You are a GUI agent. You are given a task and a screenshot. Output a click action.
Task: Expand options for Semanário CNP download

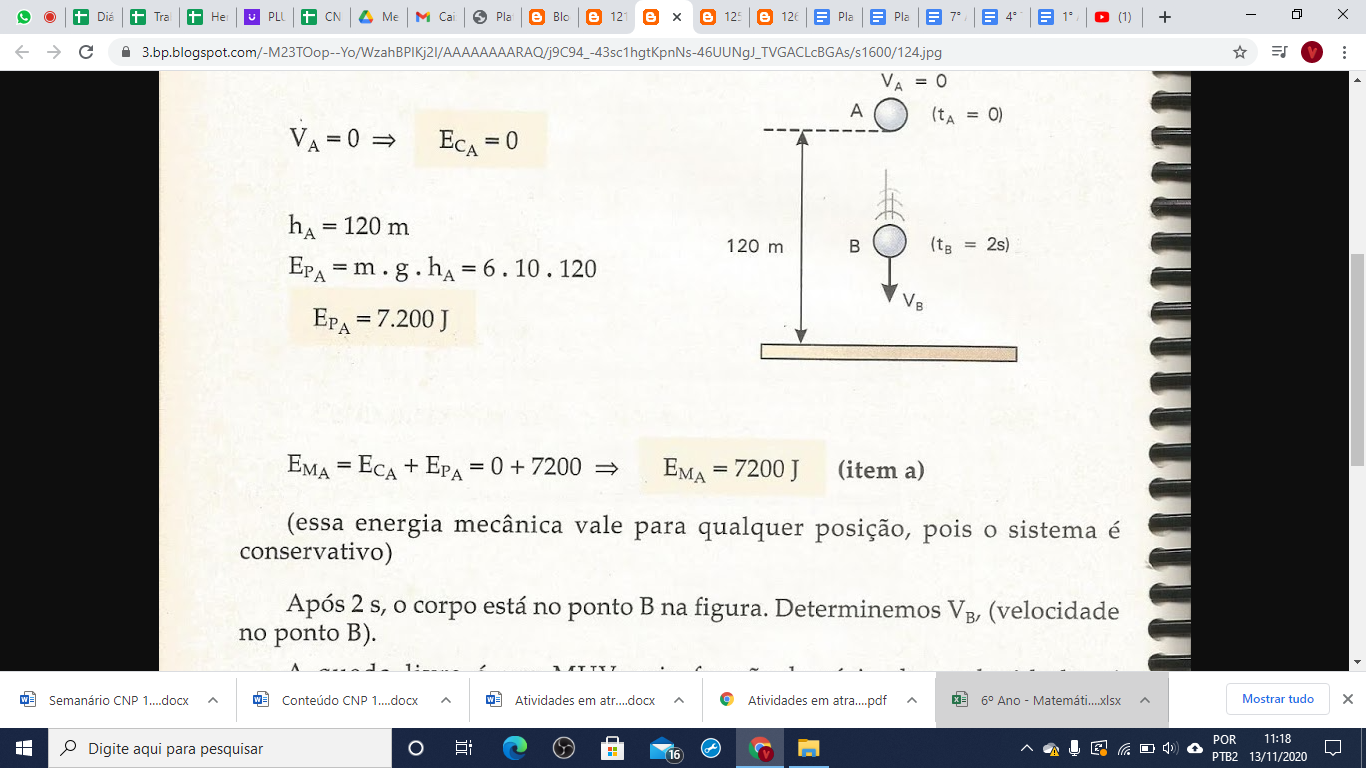coord(213,700)
